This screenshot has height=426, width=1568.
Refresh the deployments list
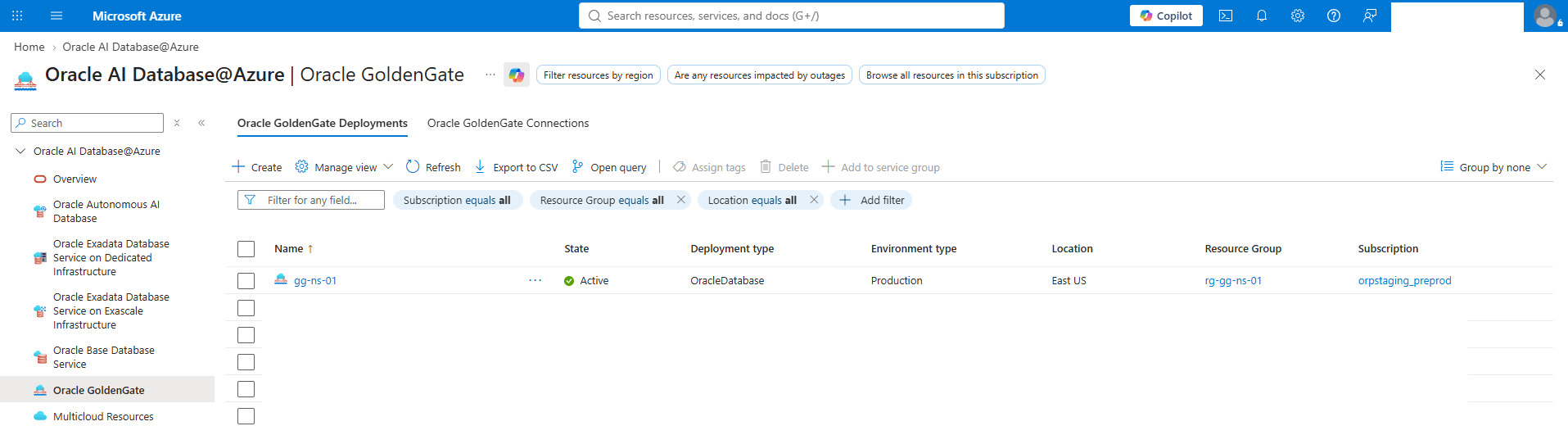[433, 167]
